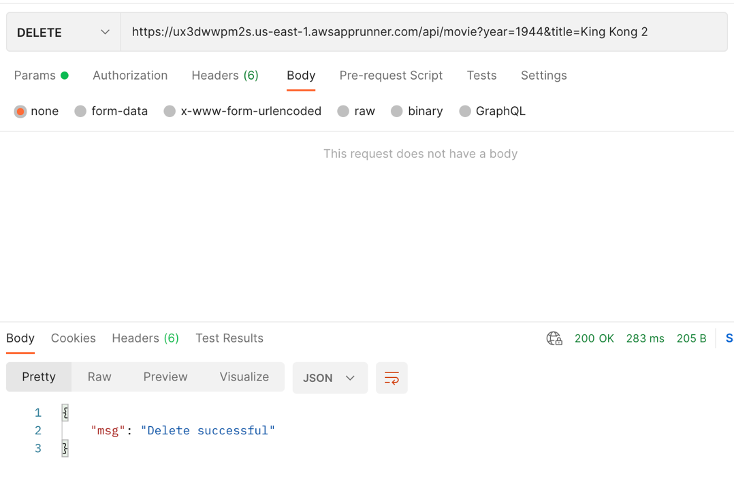This screenshot has height=497, width=735.
Task: Click the "Delete successful" response value
Action: click(208, 430)
